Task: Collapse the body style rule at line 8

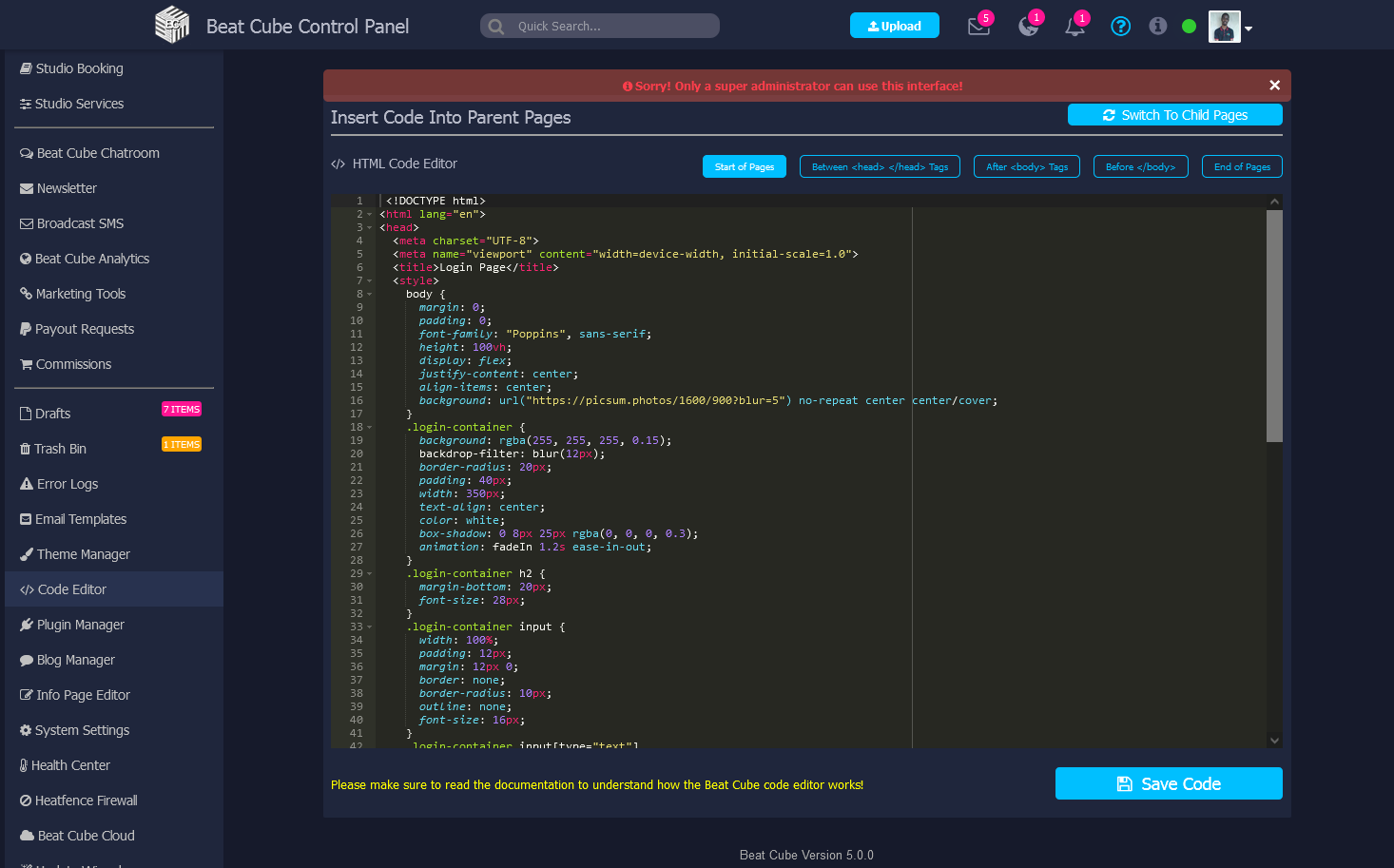Action: (x=367, y=294)
